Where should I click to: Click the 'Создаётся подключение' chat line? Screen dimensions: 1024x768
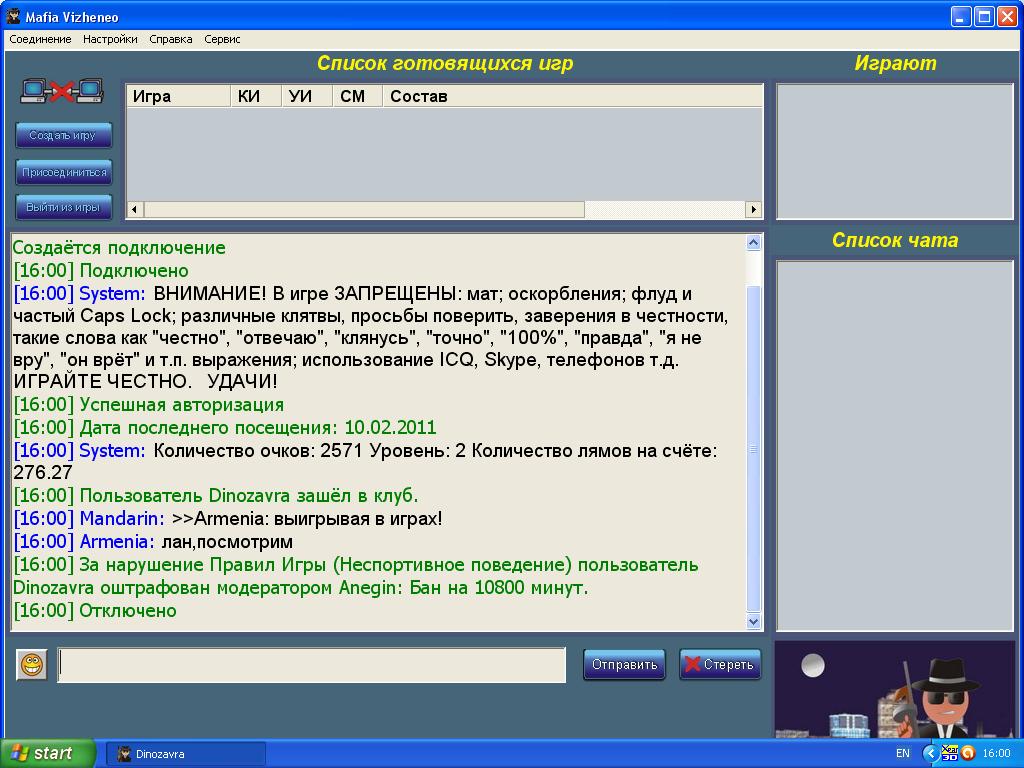click(119, 248)
